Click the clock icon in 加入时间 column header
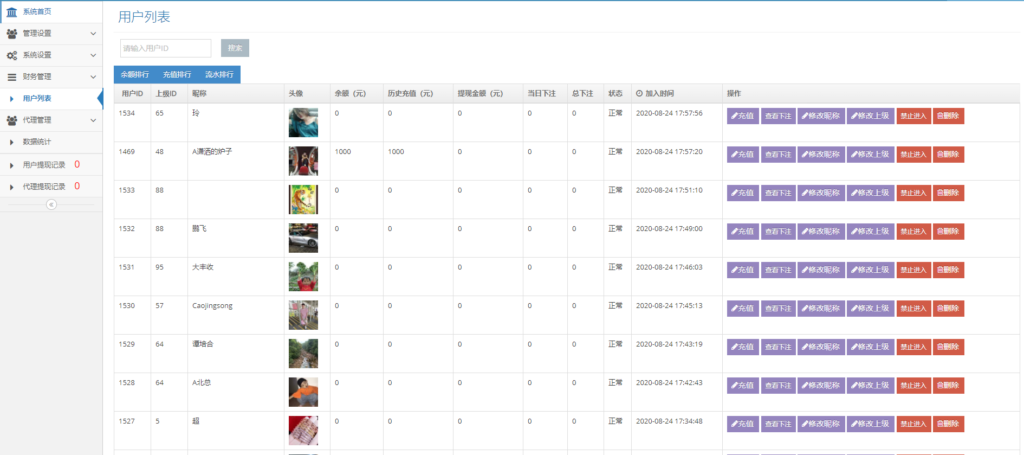This screenshot has width=1024, height=455. tap(639, 93)
